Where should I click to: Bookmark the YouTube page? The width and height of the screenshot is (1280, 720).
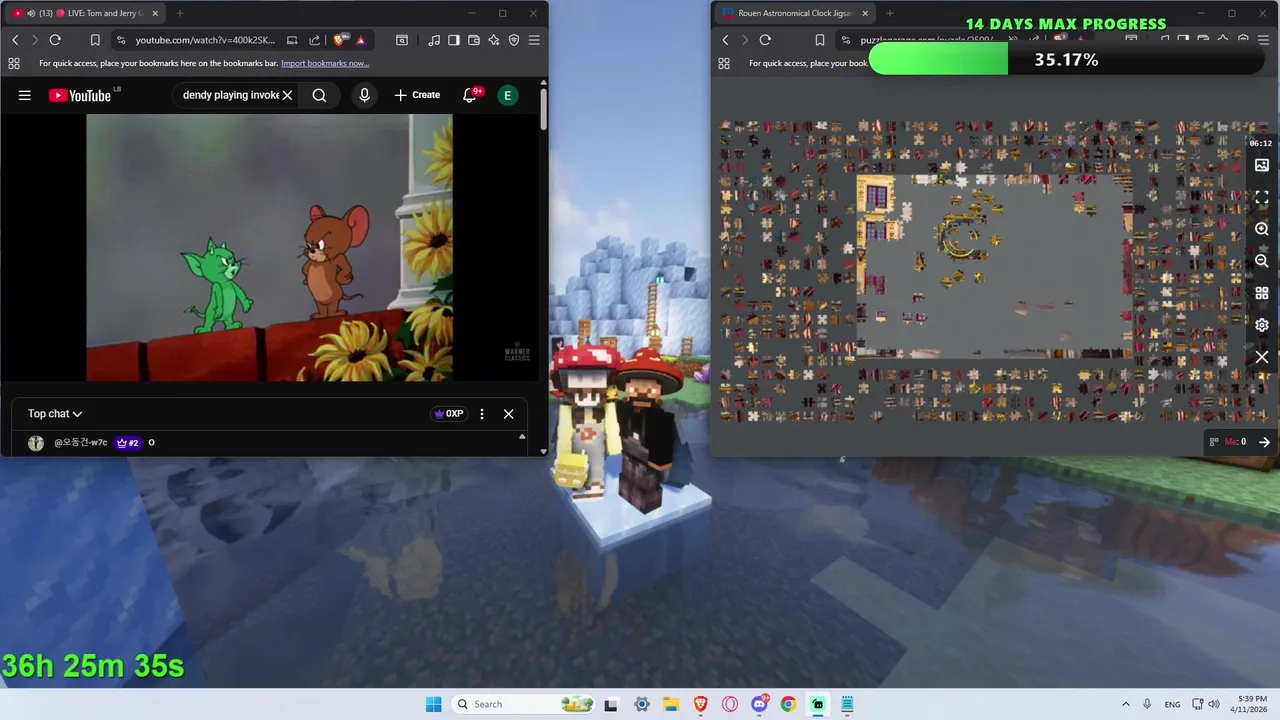click(x=95, y=40)
